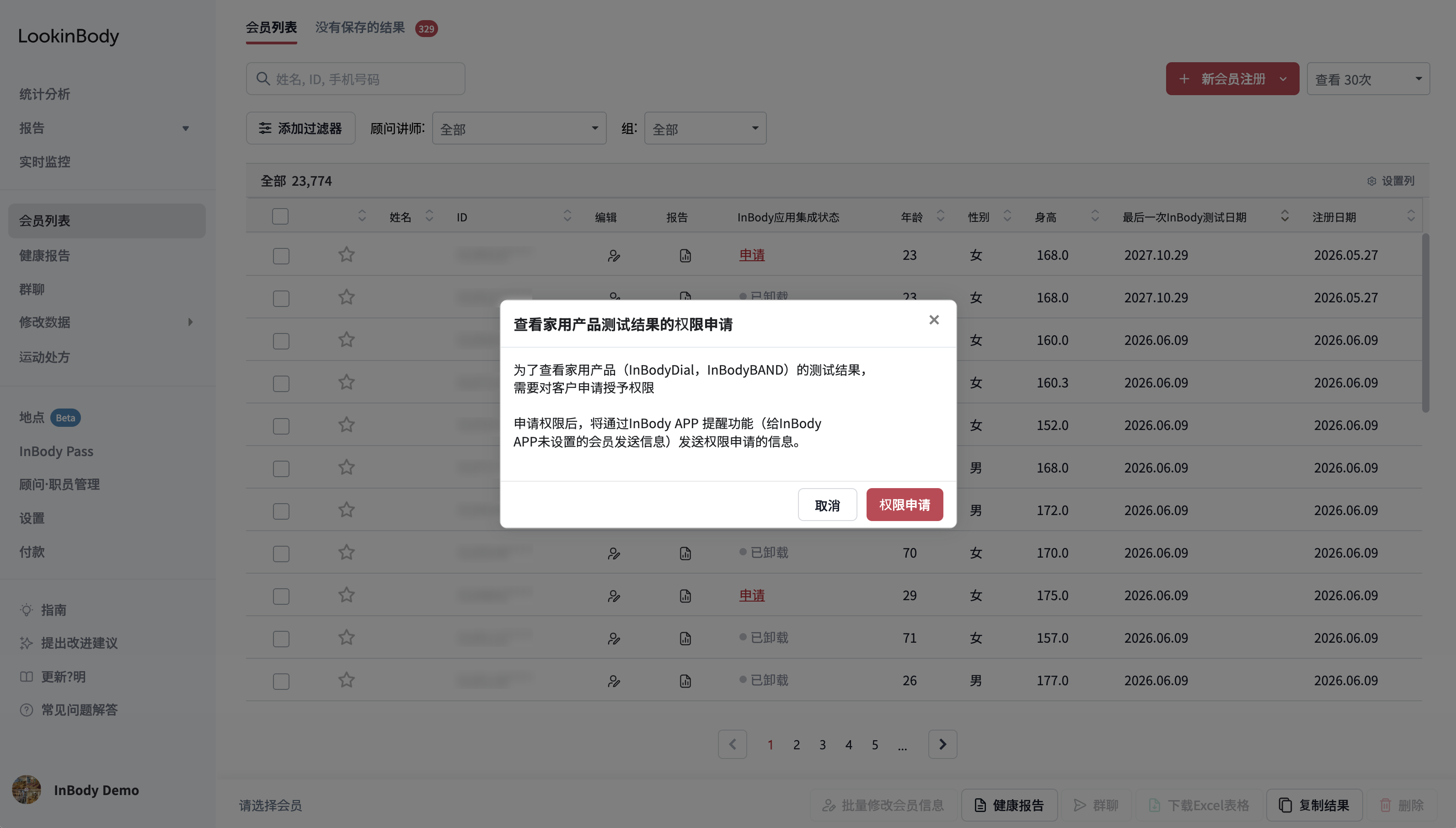Open report for the member aged 26
This screenshot has width=1456, height=828.
(x=685, y=681)
